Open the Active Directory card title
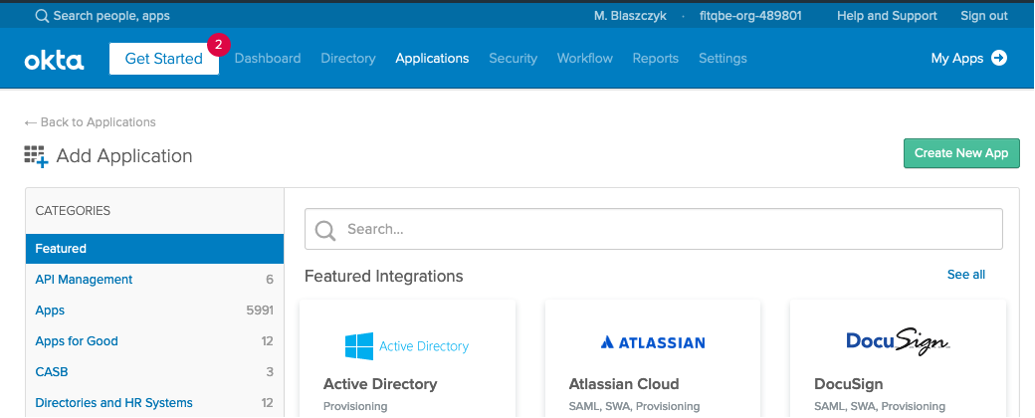Image resolution: width=1035 pixels, height=418 pixels. click(380, 384)
